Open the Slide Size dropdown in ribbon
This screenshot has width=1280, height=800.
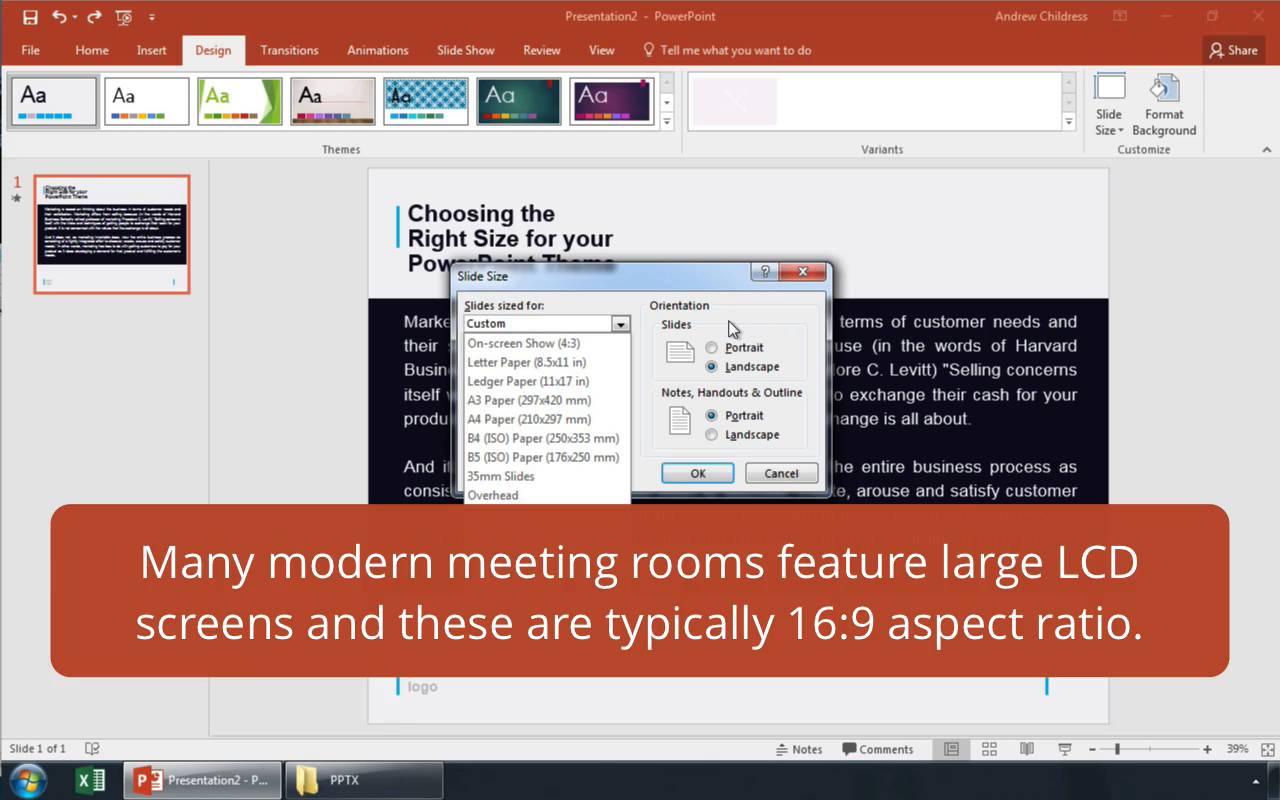click(1109, 104)
